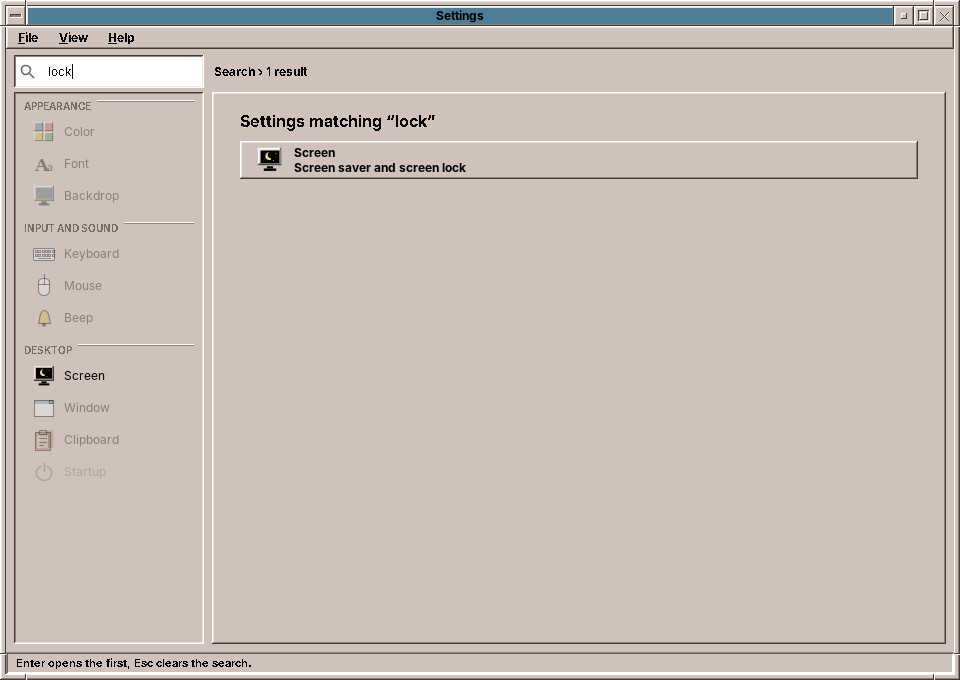Select the Font icon in sidebar
Image resolution: width=960 pixels, height=680 pixels.
(43, 164)
